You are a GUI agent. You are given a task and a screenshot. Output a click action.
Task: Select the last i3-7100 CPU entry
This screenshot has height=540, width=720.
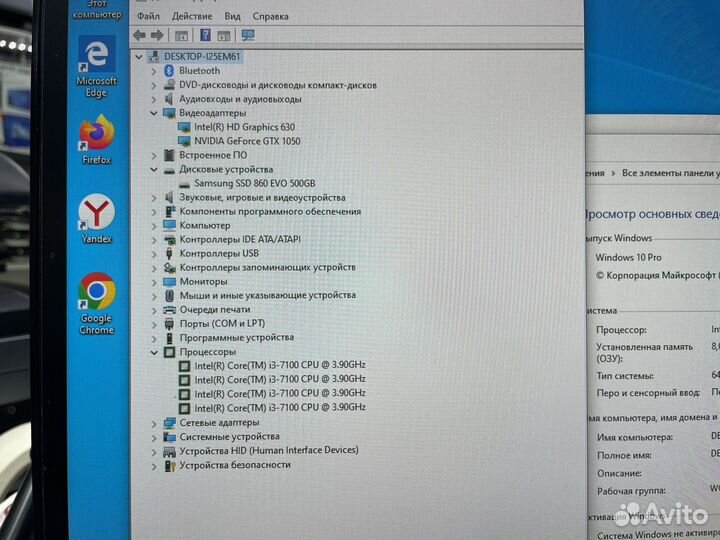[x=280, y=408]
